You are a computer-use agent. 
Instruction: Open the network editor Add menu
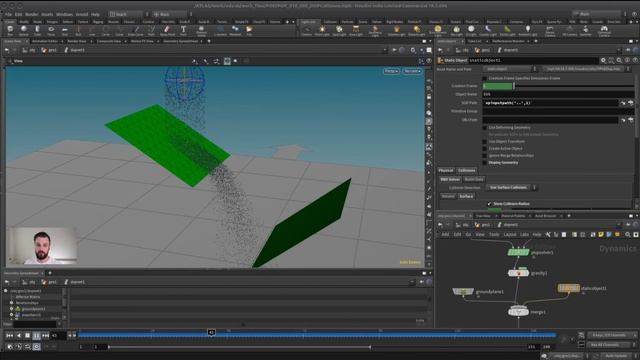click(x=445, y=235)
